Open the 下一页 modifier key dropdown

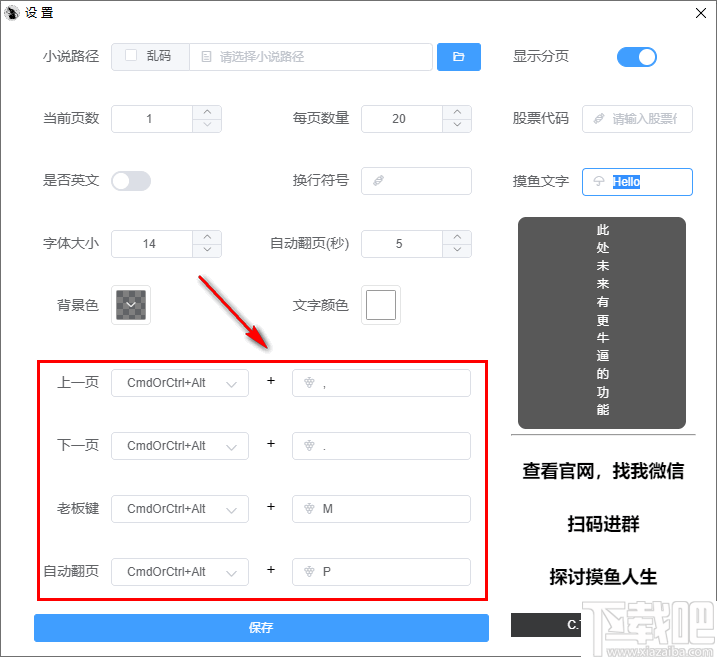[x=180, y=446]
